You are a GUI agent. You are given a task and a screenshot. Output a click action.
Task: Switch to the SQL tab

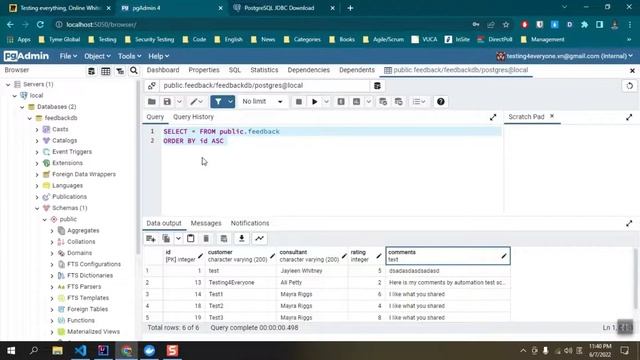pos(235,70)
